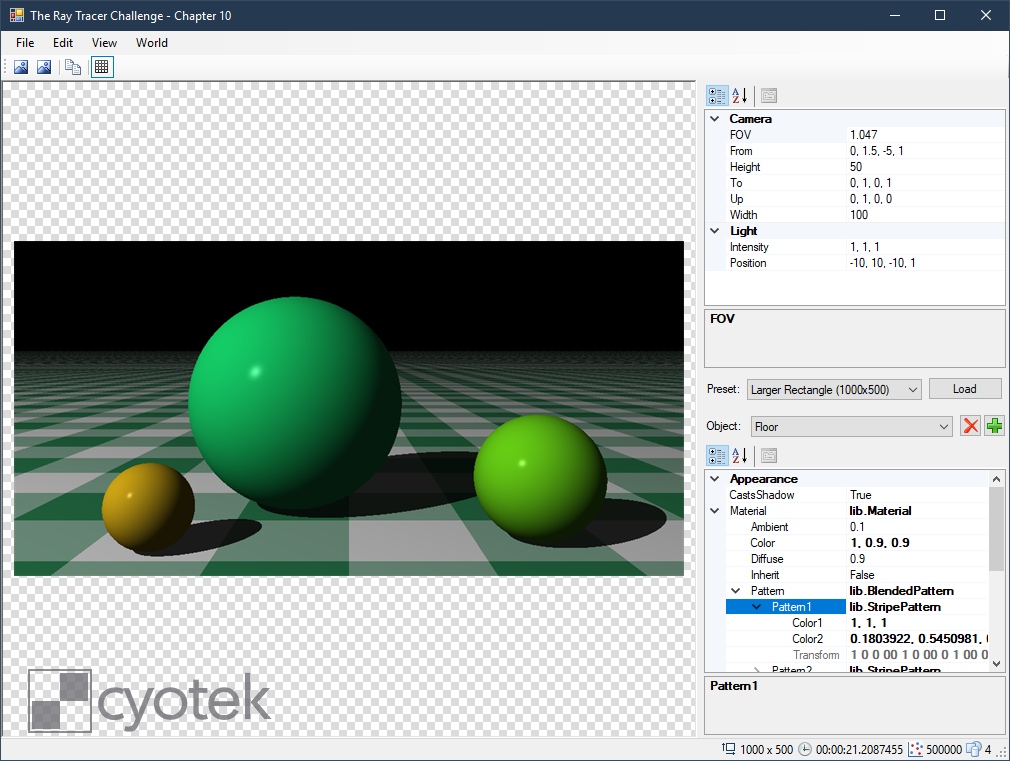Click the property grid scrollbar down arrow
Screen dimensions: 1010x761
click(x=996, y=663)
